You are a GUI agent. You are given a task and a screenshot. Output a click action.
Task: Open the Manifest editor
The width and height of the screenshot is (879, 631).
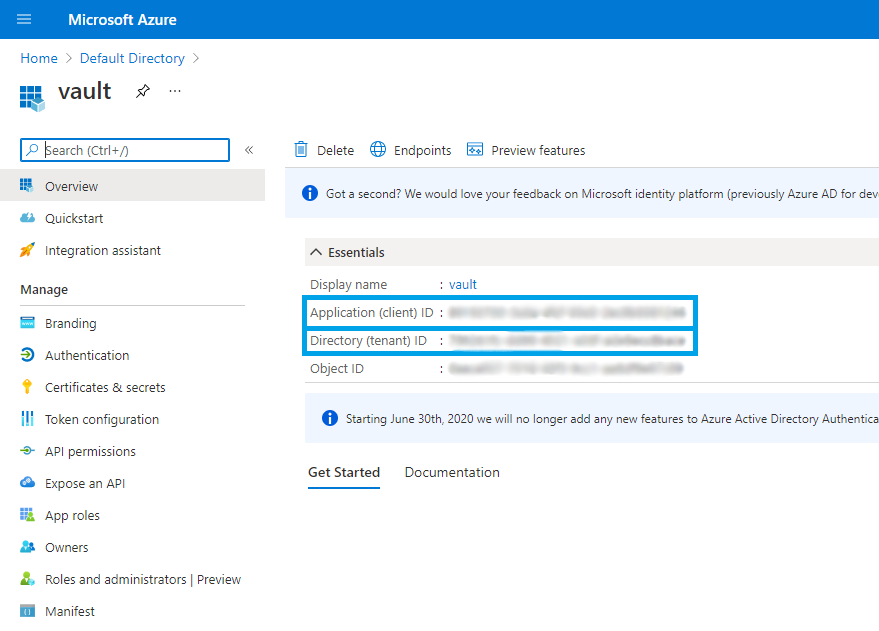(x=70, y=611)
